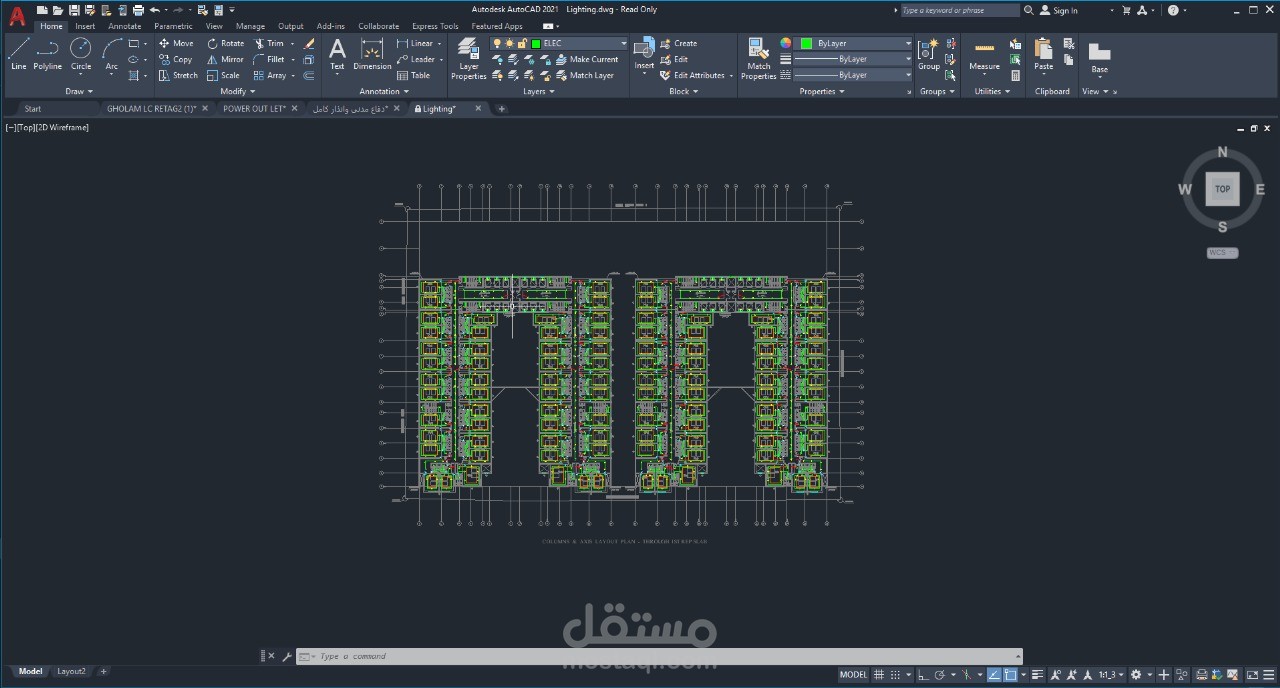The height and width of the screenshot is (688, 1280).
Task: Click the Copy command
Action: 176,59
